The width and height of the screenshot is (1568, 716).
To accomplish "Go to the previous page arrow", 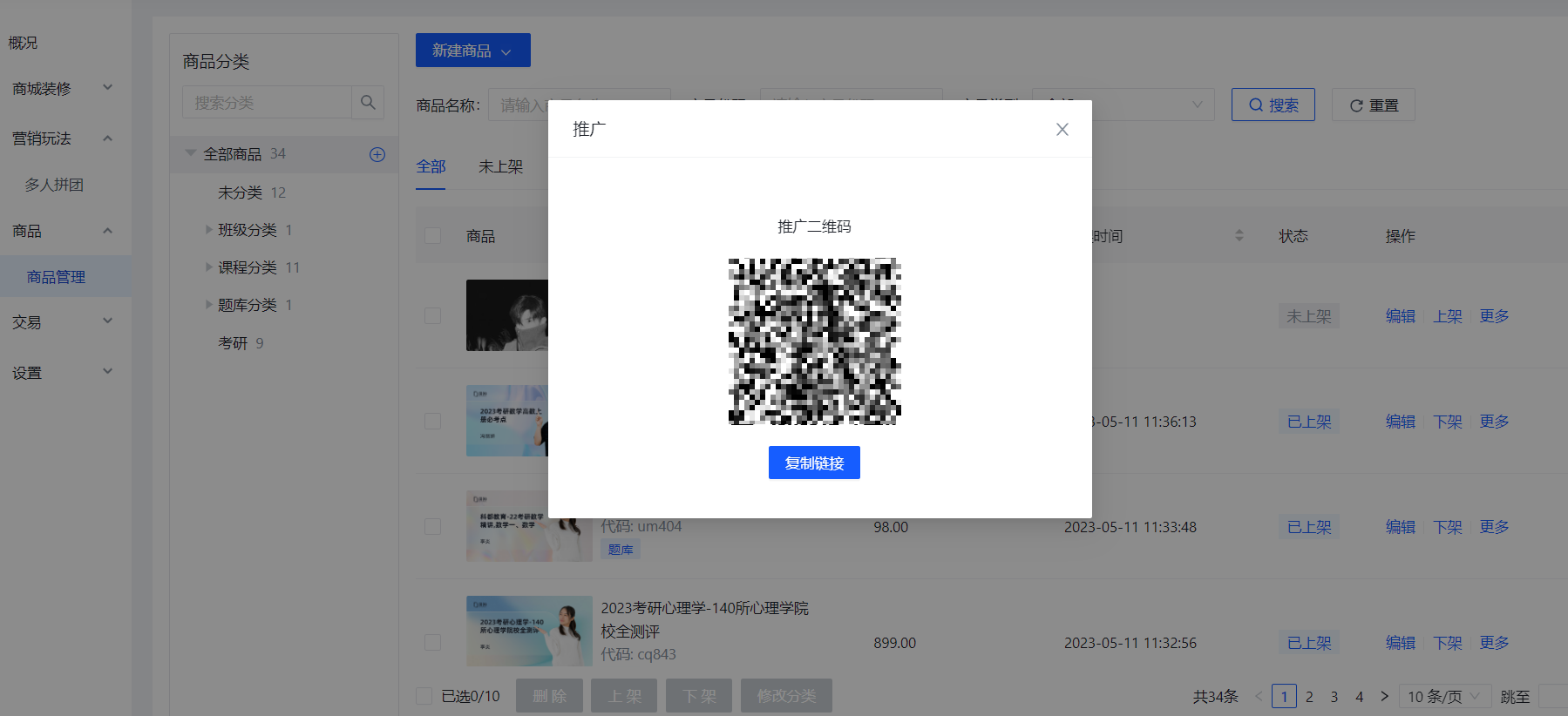I will [x=1259, y=696].
